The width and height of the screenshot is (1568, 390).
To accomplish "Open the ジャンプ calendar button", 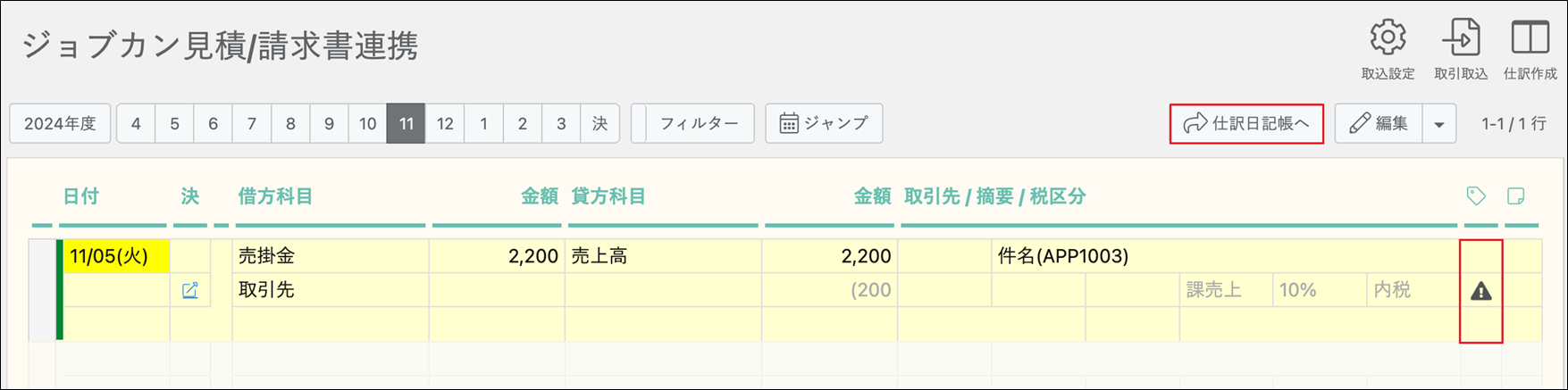I will (x=824, y=123).
